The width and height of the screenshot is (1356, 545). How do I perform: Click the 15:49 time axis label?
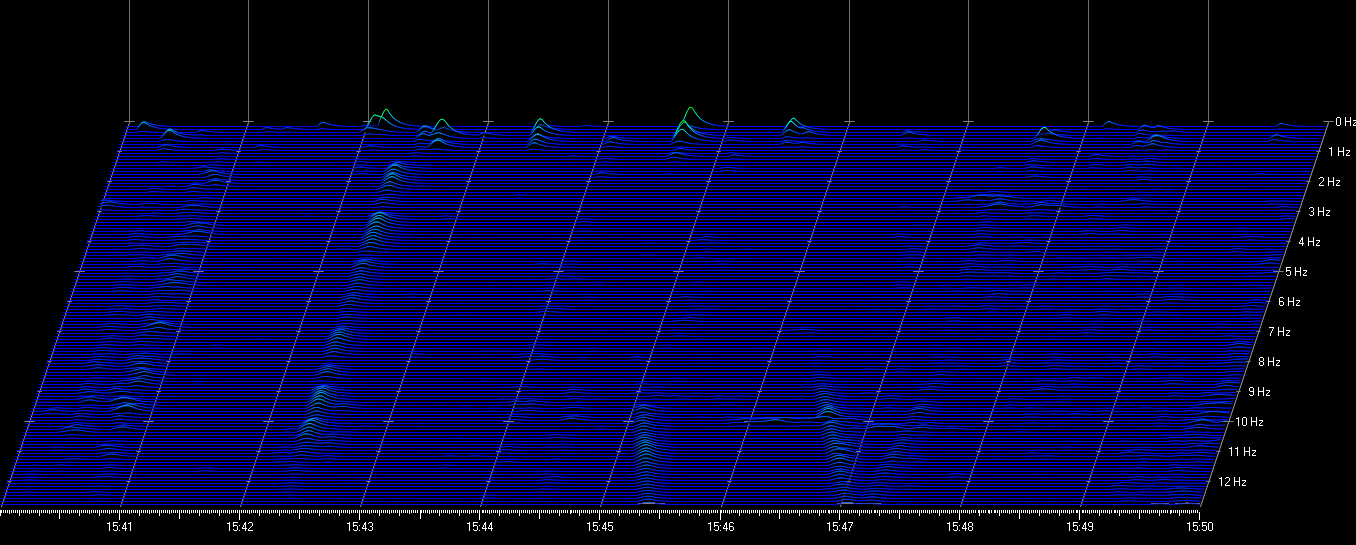[1080, 526]
